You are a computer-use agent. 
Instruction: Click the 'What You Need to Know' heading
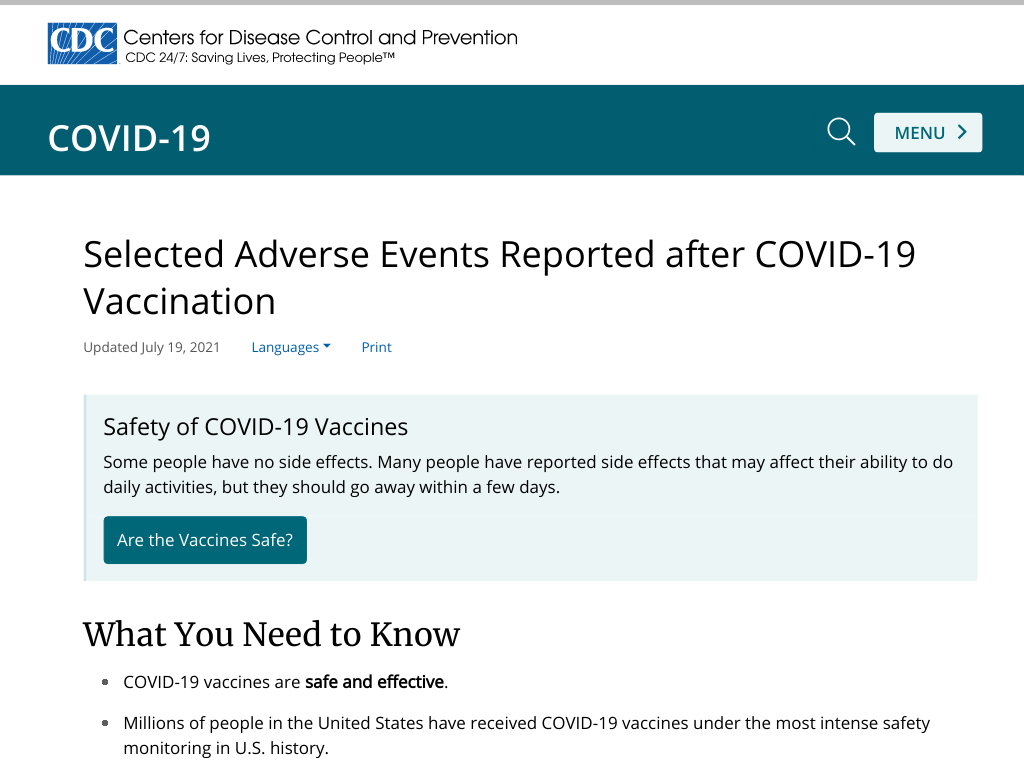pos(272,634)
